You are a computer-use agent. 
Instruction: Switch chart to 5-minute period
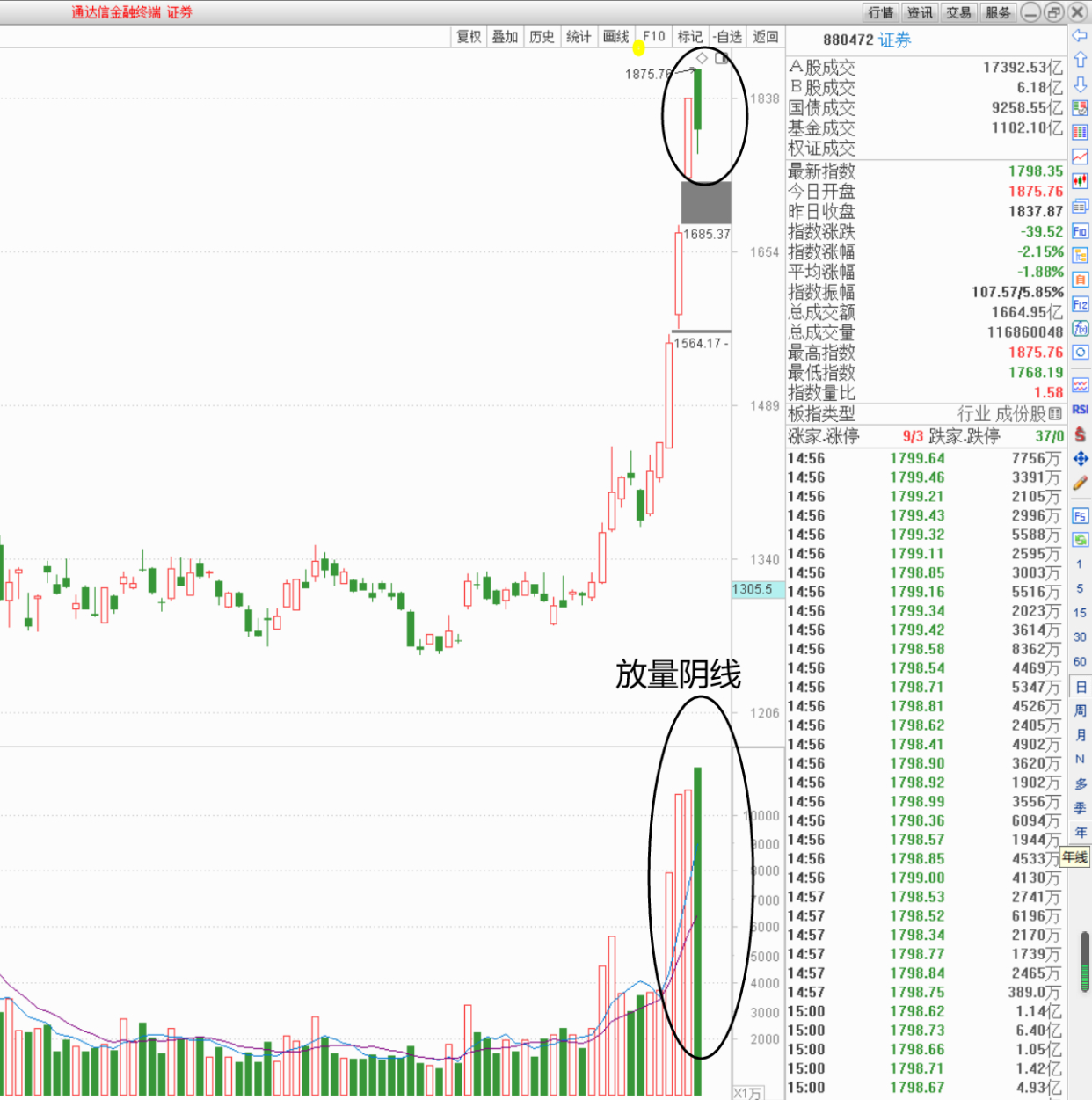point(1080,588)
